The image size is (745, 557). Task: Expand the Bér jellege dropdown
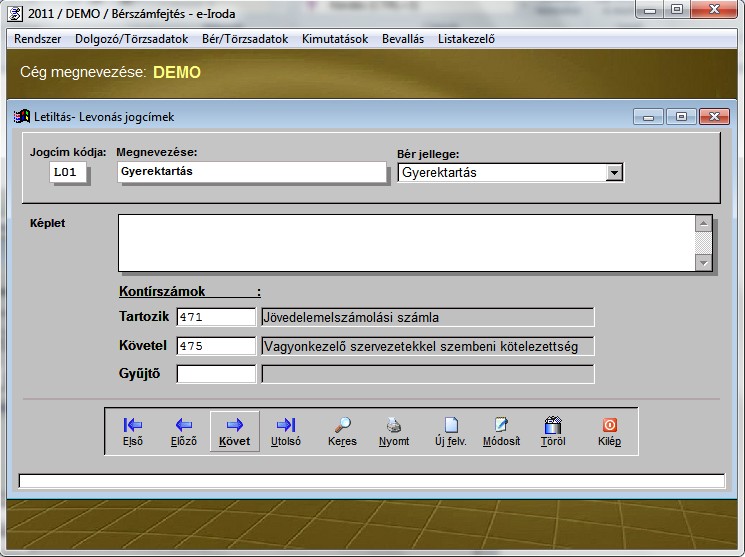613,173
